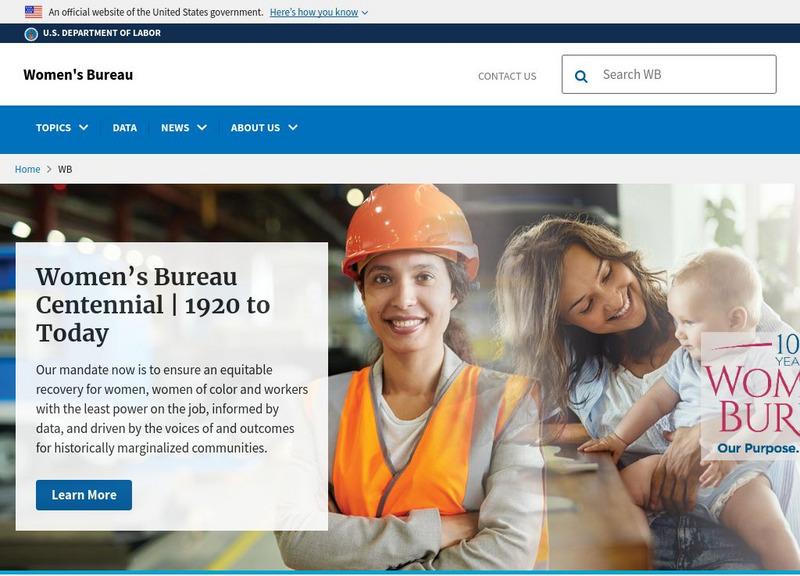Open the Topics menu
Viewport: 800px width, 576px height.
pyautogui.click(x=53, y=128)
